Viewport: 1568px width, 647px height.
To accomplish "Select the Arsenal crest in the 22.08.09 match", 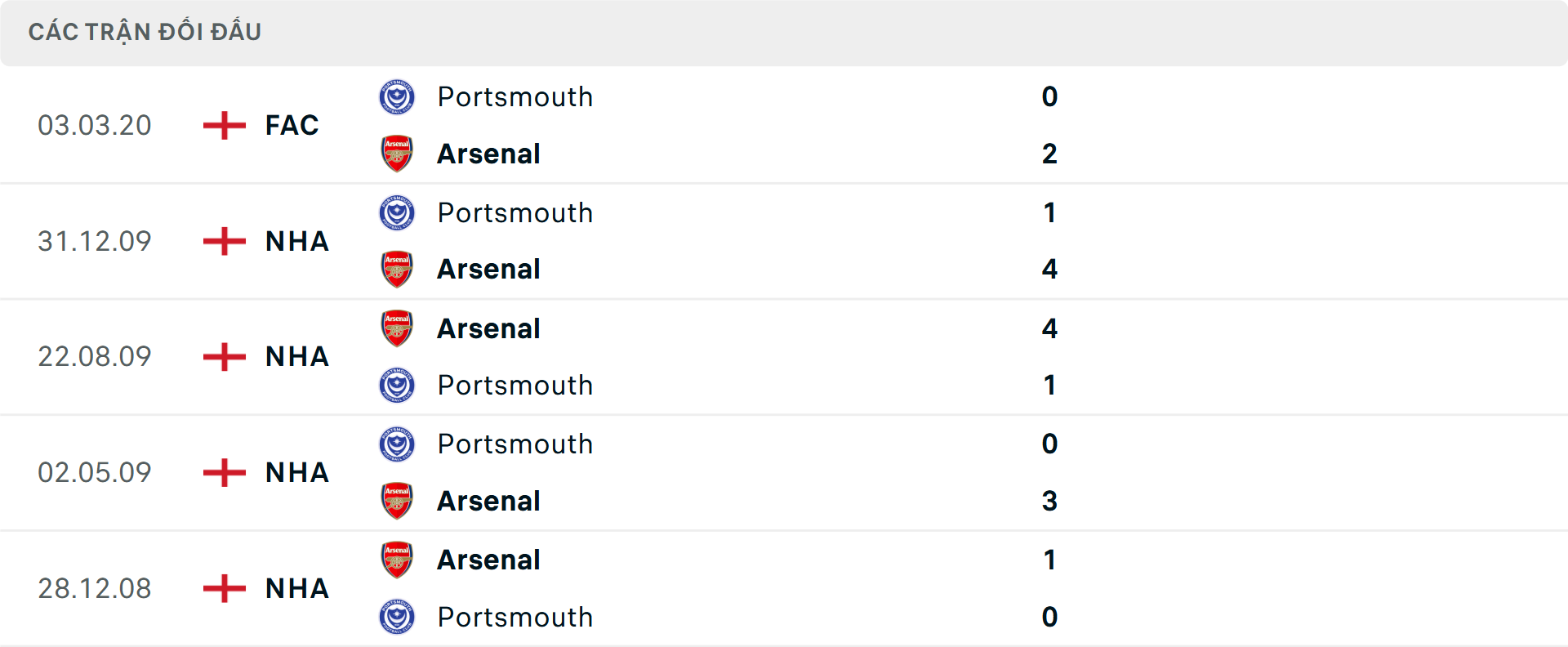I will point(397,328).
